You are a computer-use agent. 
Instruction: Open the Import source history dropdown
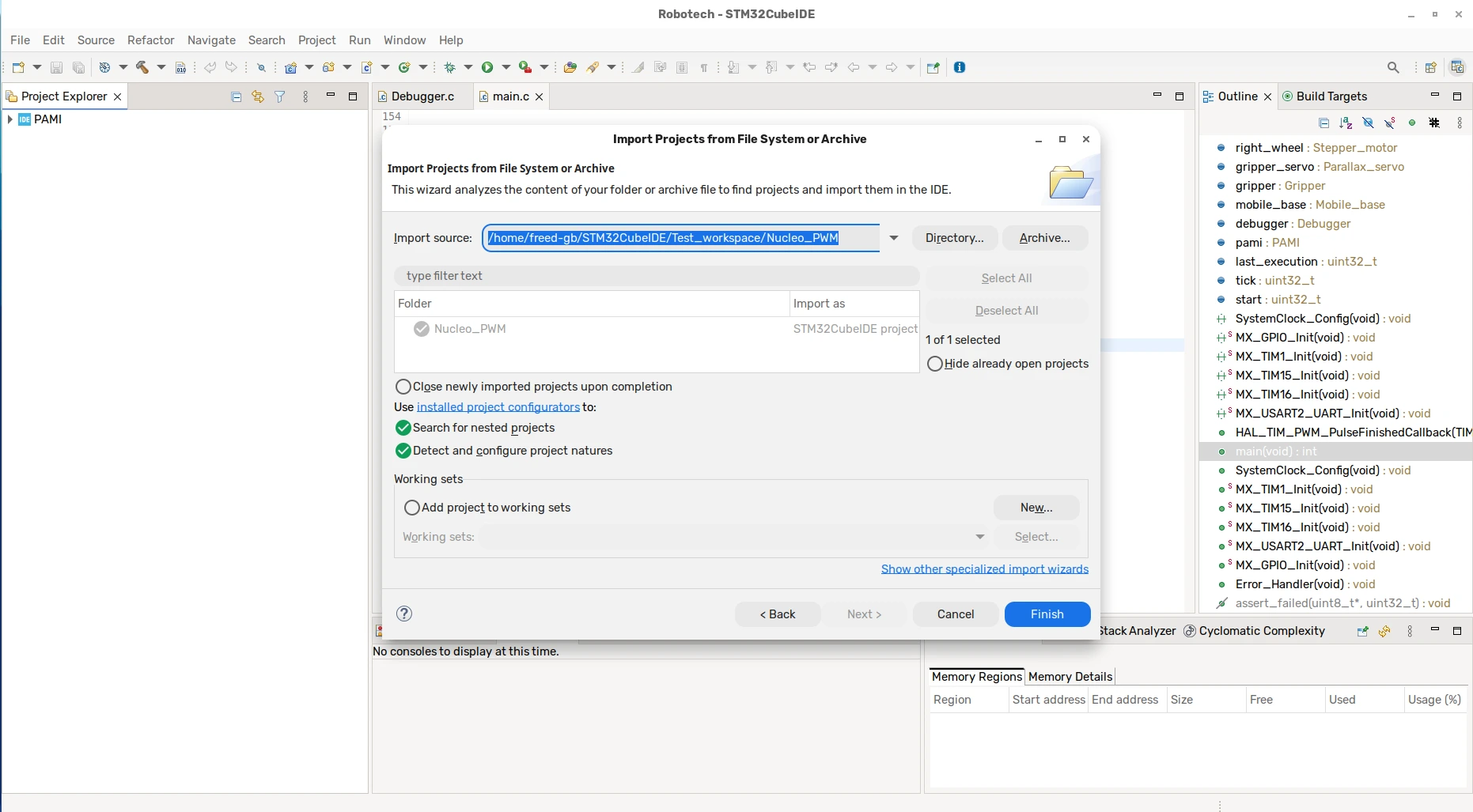894,238
